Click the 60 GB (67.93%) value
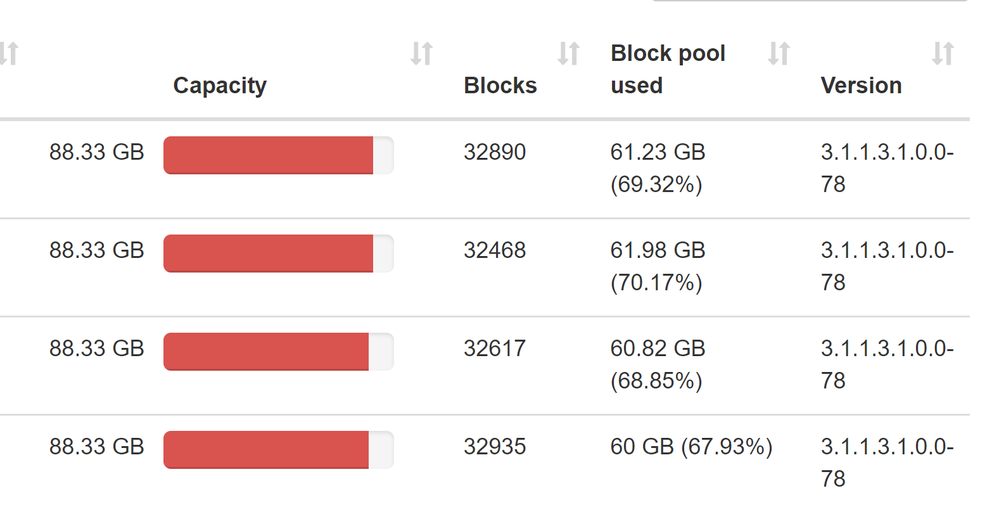 691,446
